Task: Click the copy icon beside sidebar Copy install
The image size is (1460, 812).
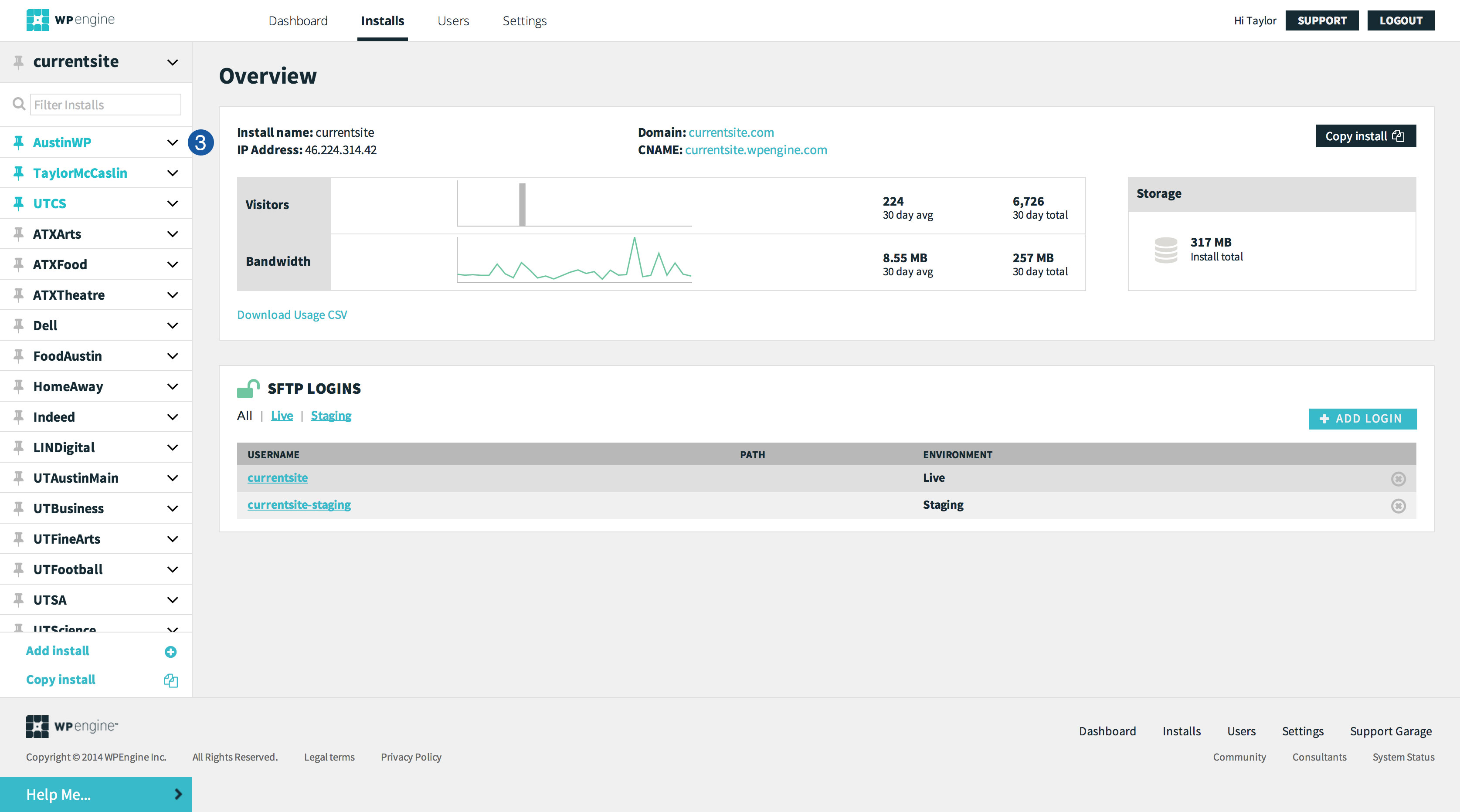Action: pyautogui.click(x=170, y=680)
